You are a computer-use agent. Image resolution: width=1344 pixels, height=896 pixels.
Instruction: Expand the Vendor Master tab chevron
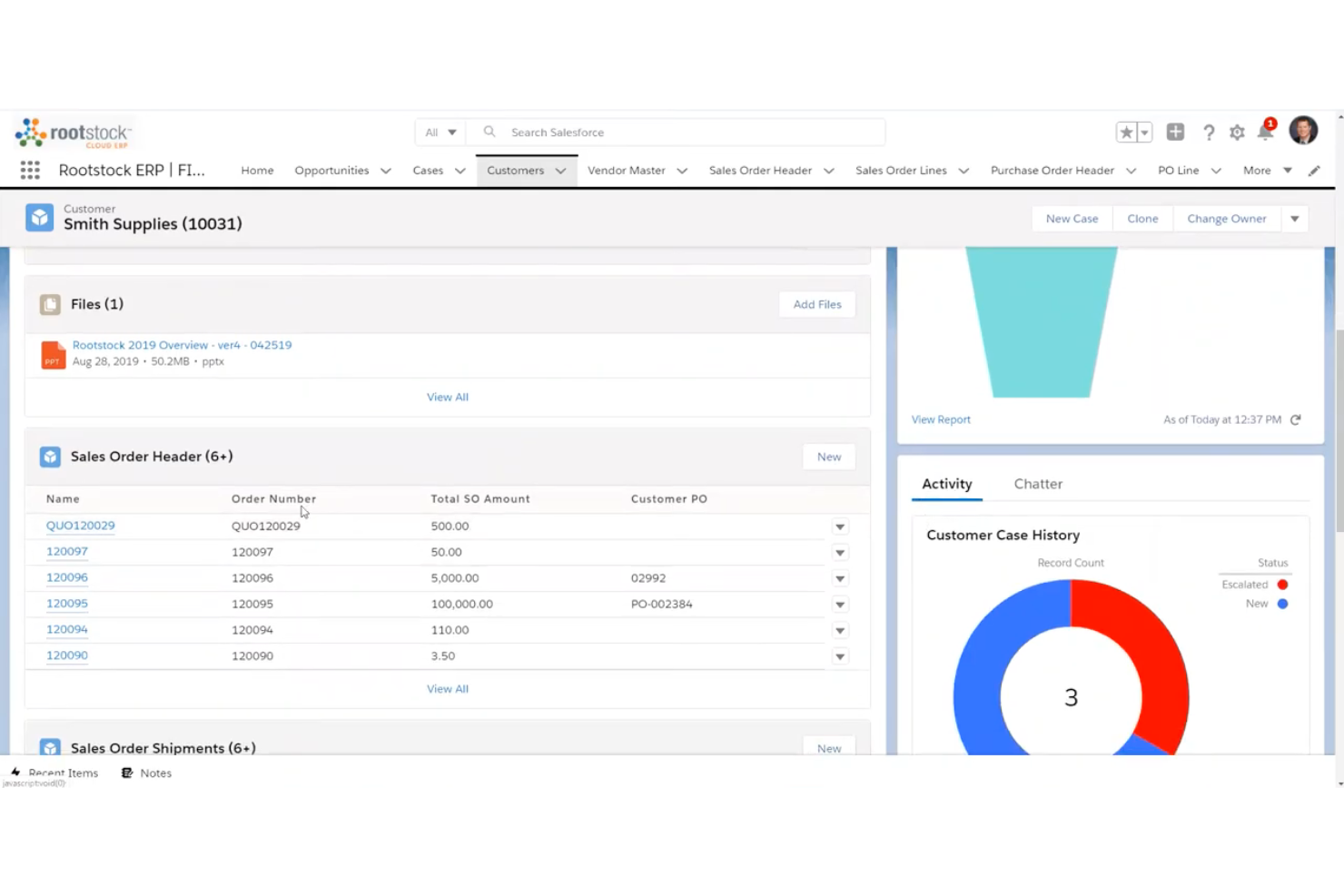pyautogui.click(x=682, y=171)
